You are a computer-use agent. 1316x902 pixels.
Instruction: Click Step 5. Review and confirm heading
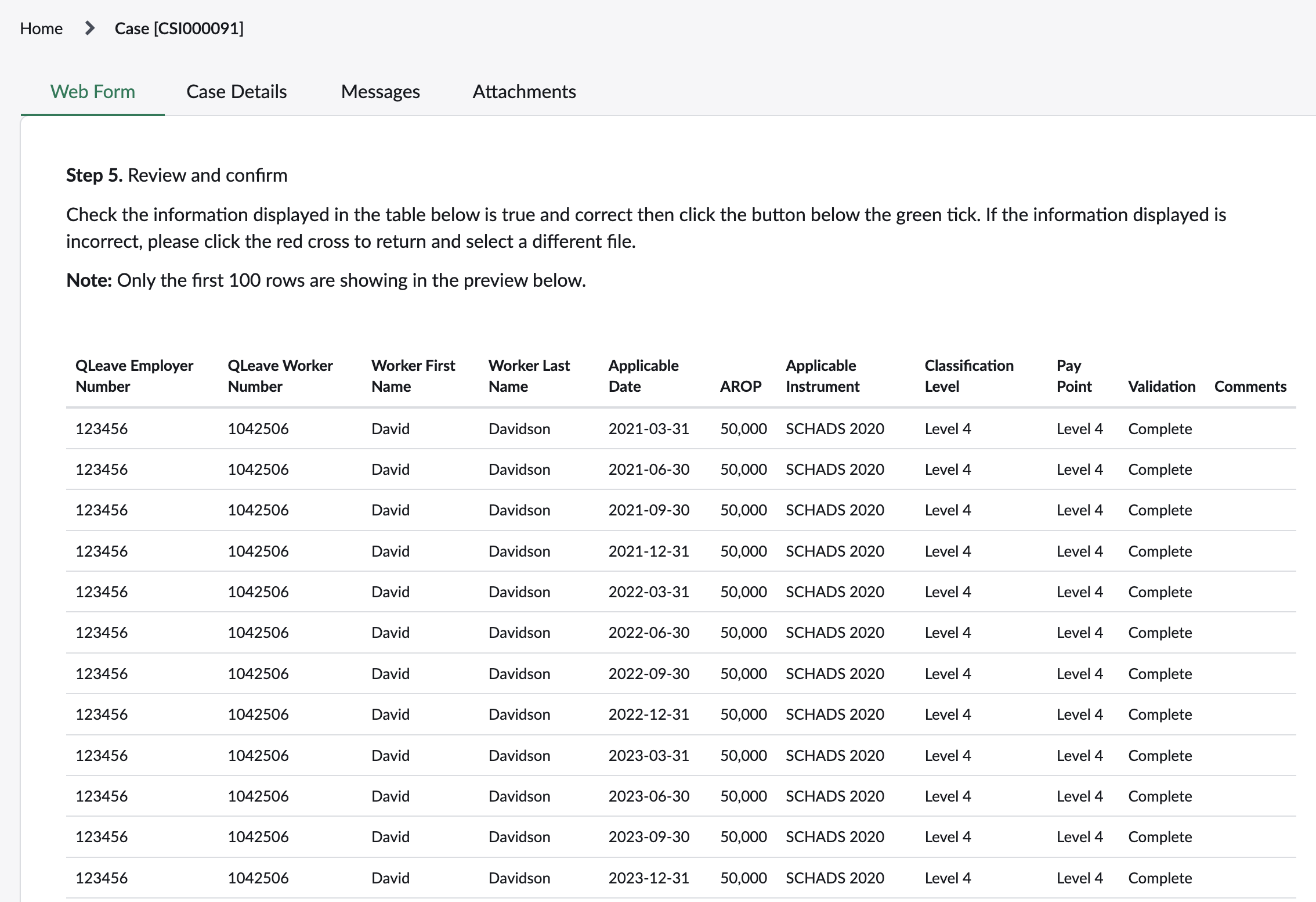(177, 175)
